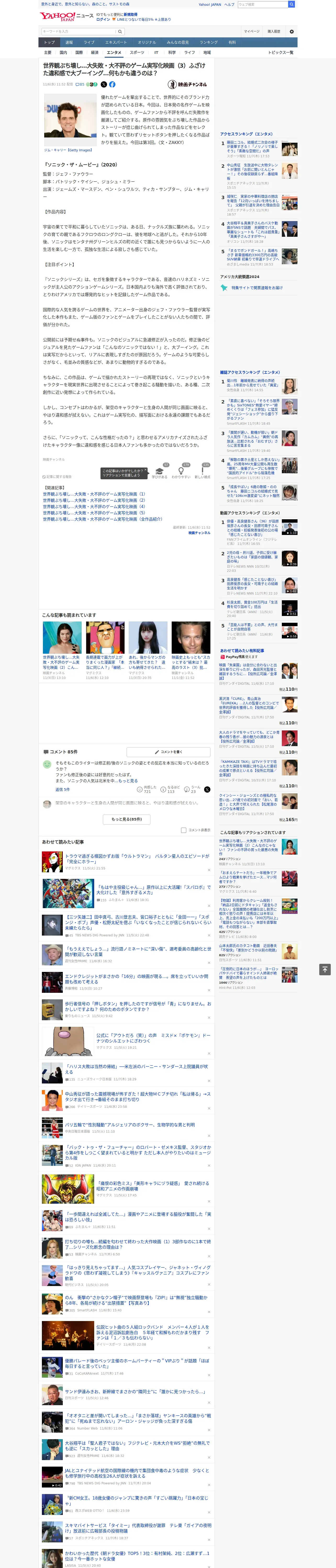Click the コメントを書く button
The height and width of the screenshot is (1568, 336).
click(x=169, y=752)
